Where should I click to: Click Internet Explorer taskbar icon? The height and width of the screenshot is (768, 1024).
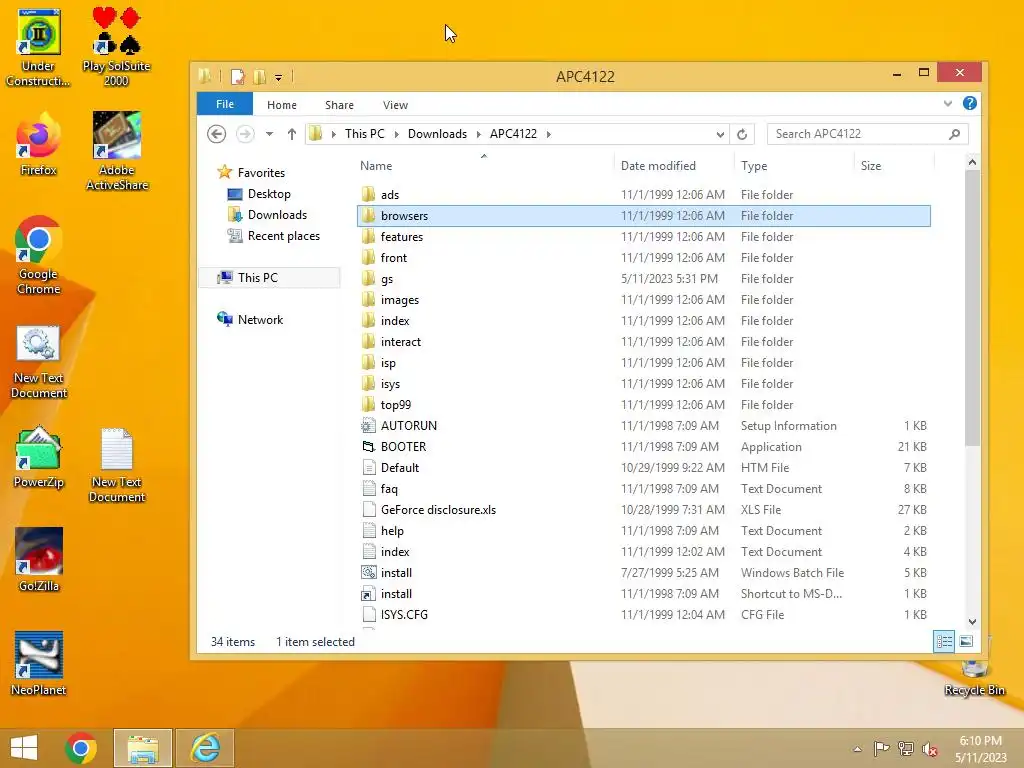click(205, 748)
